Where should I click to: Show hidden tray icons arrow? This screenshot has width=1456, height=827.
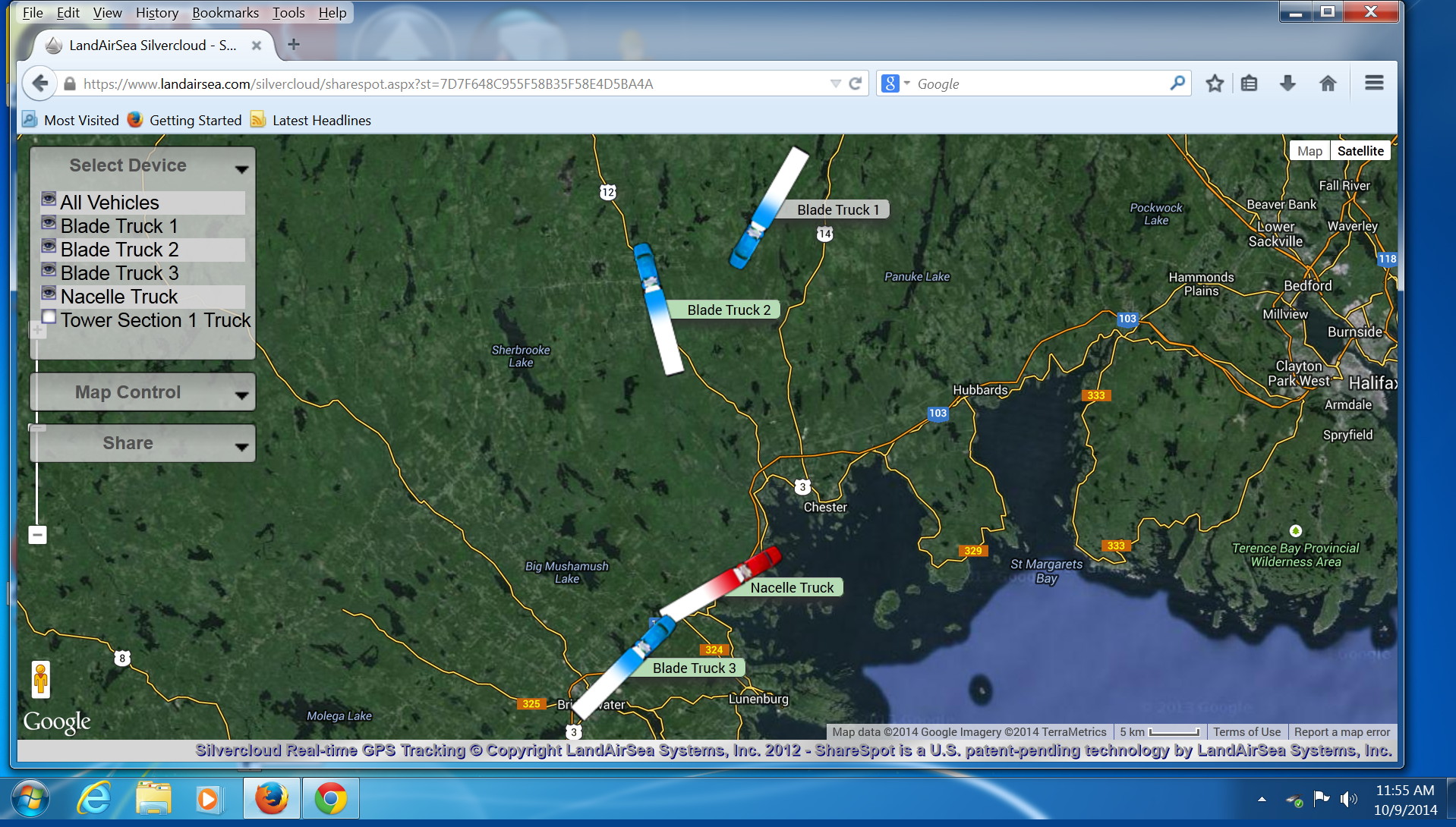click(x=1262, y=799)
